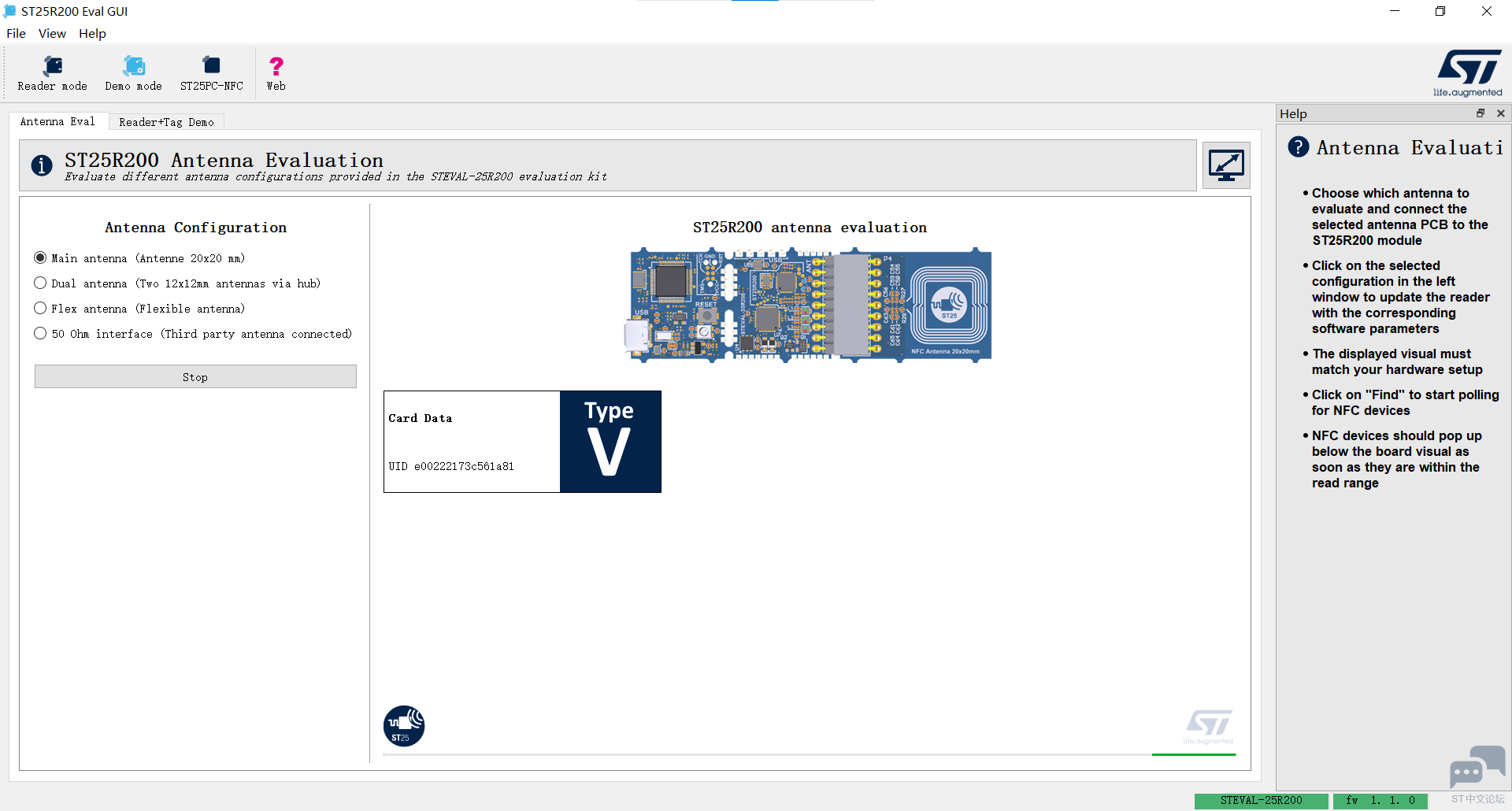Minimize the ST25R200 Eval GUI window
Image resolution: width=1512 pixels, height=811 pixels.
pyautogui.click(x=1395, y=11)
